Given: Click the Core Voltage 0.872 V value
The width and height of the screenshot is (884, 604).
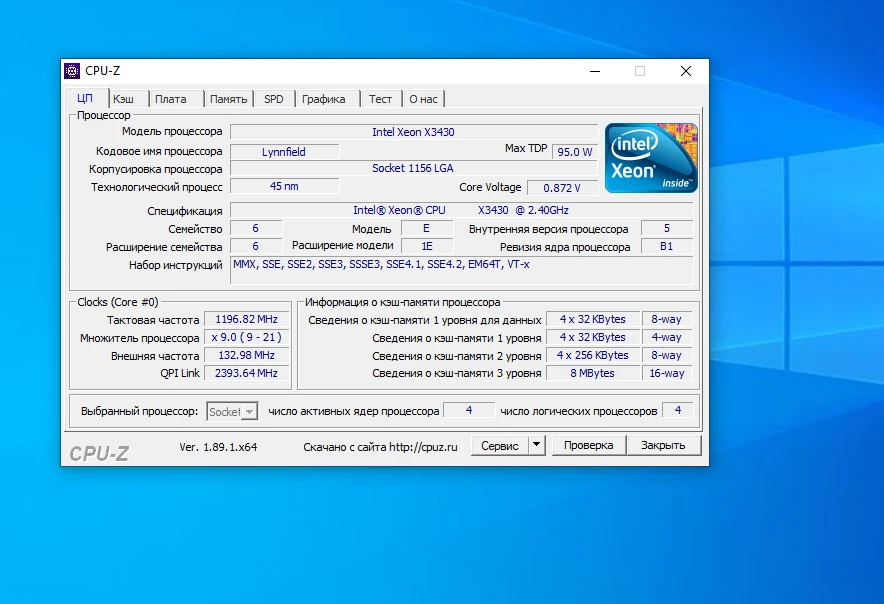Looking at the screenshot, I should click(x=562, y=188).
